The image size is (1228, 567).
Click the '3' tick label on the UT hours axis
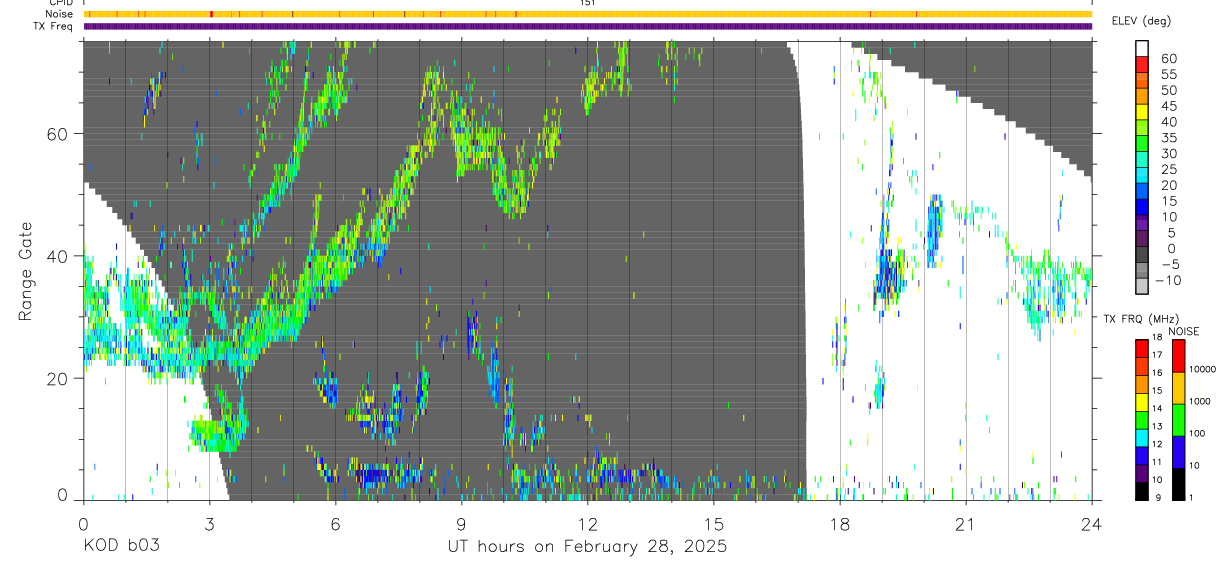pos(209,524)
